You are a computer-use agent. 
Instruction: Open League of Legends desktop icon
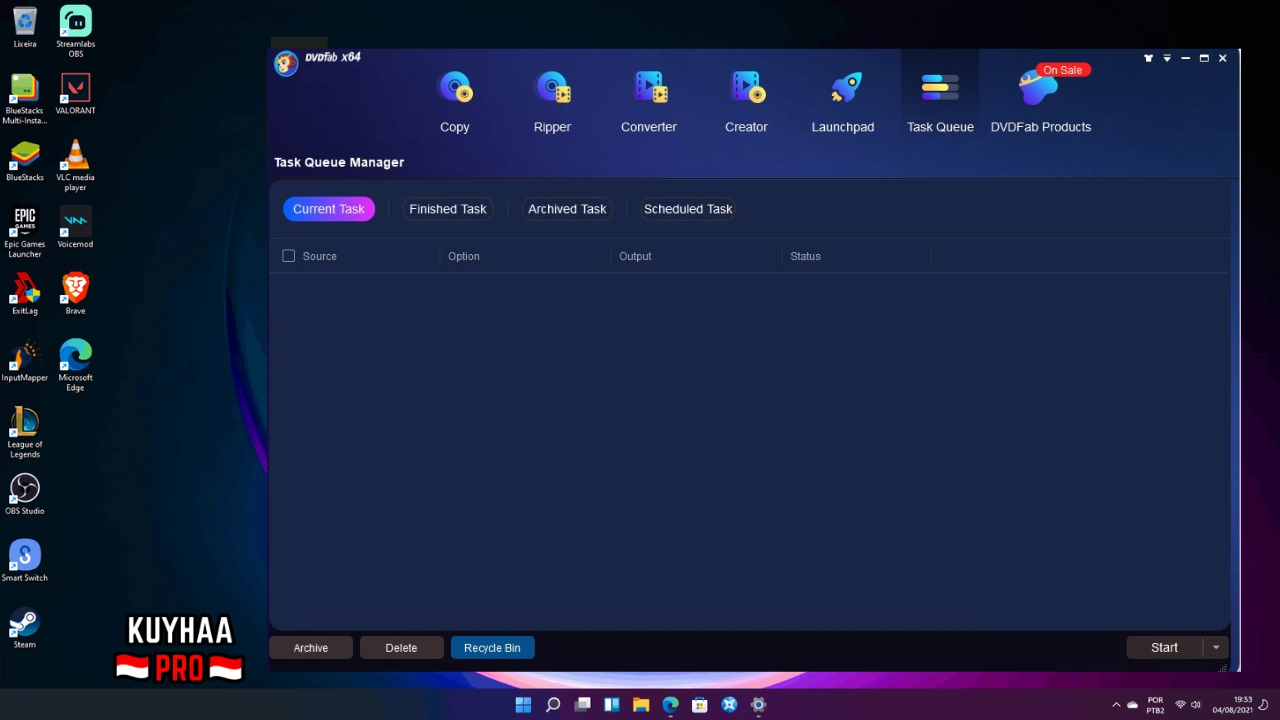25,433
